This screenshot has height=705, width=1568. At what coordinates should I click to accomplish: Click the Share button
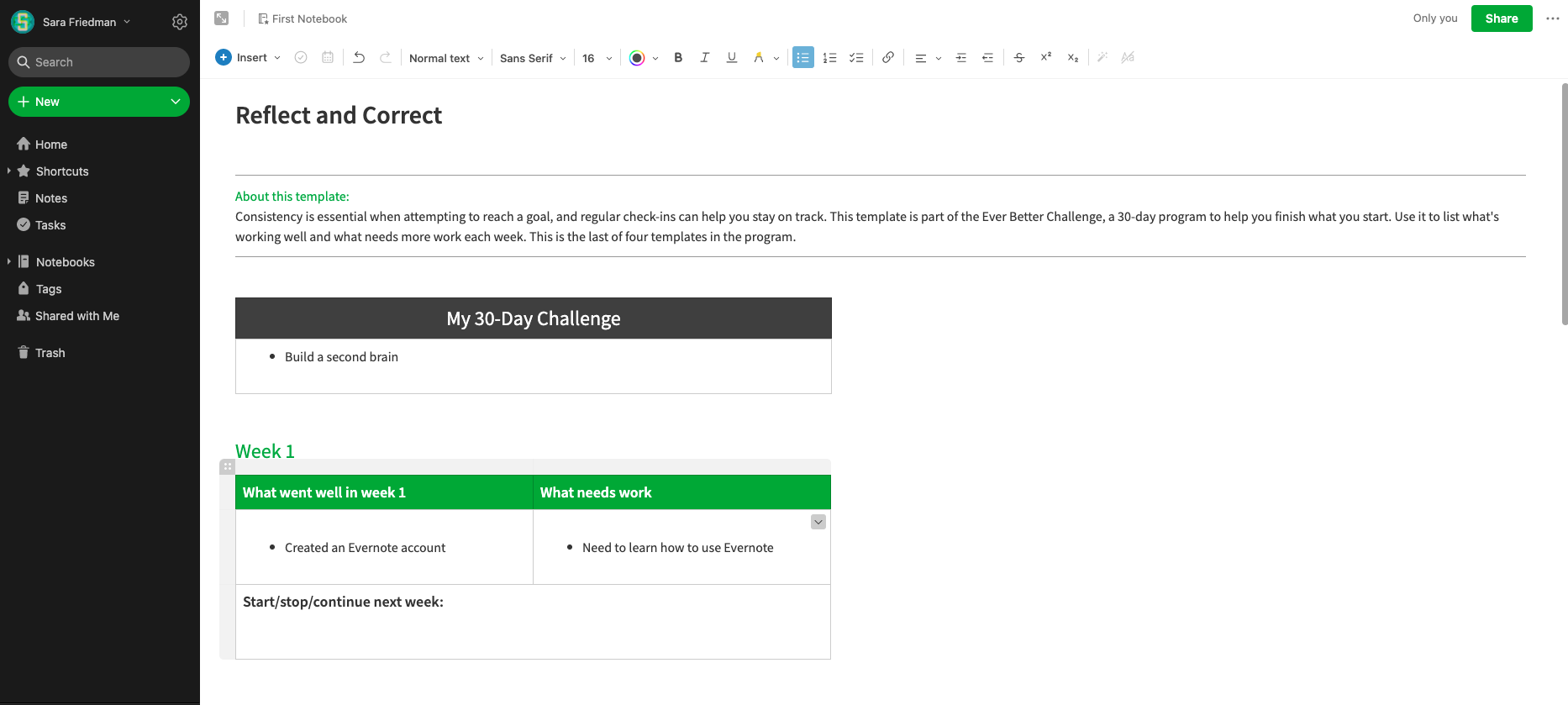[1502, 18]
